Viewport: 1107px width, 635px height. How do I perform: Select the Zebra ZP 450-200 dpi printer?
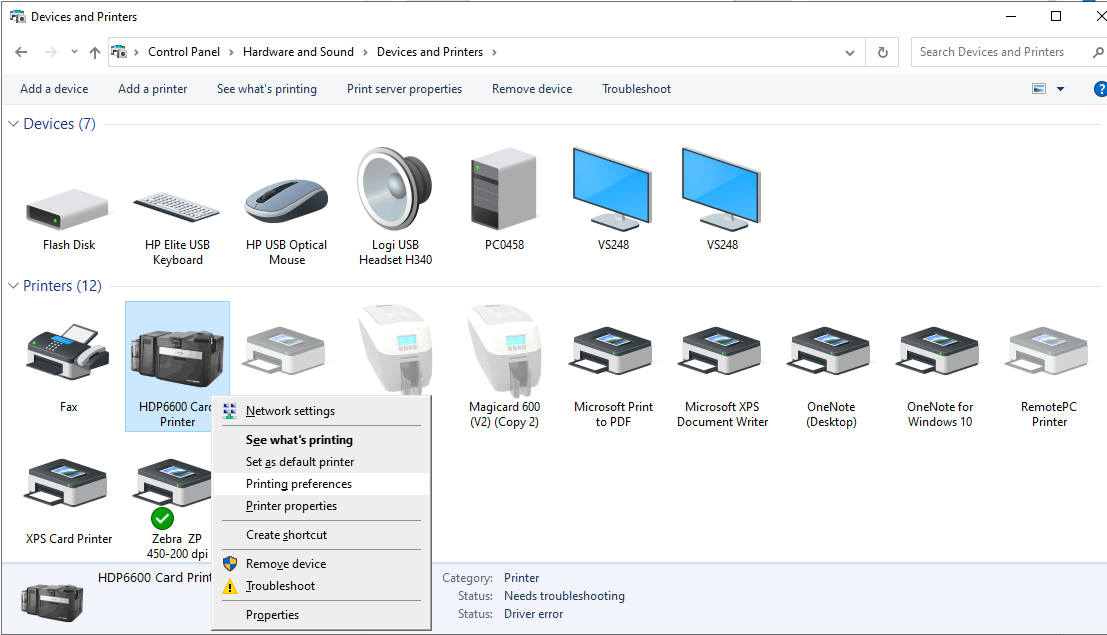coord(174,493)
